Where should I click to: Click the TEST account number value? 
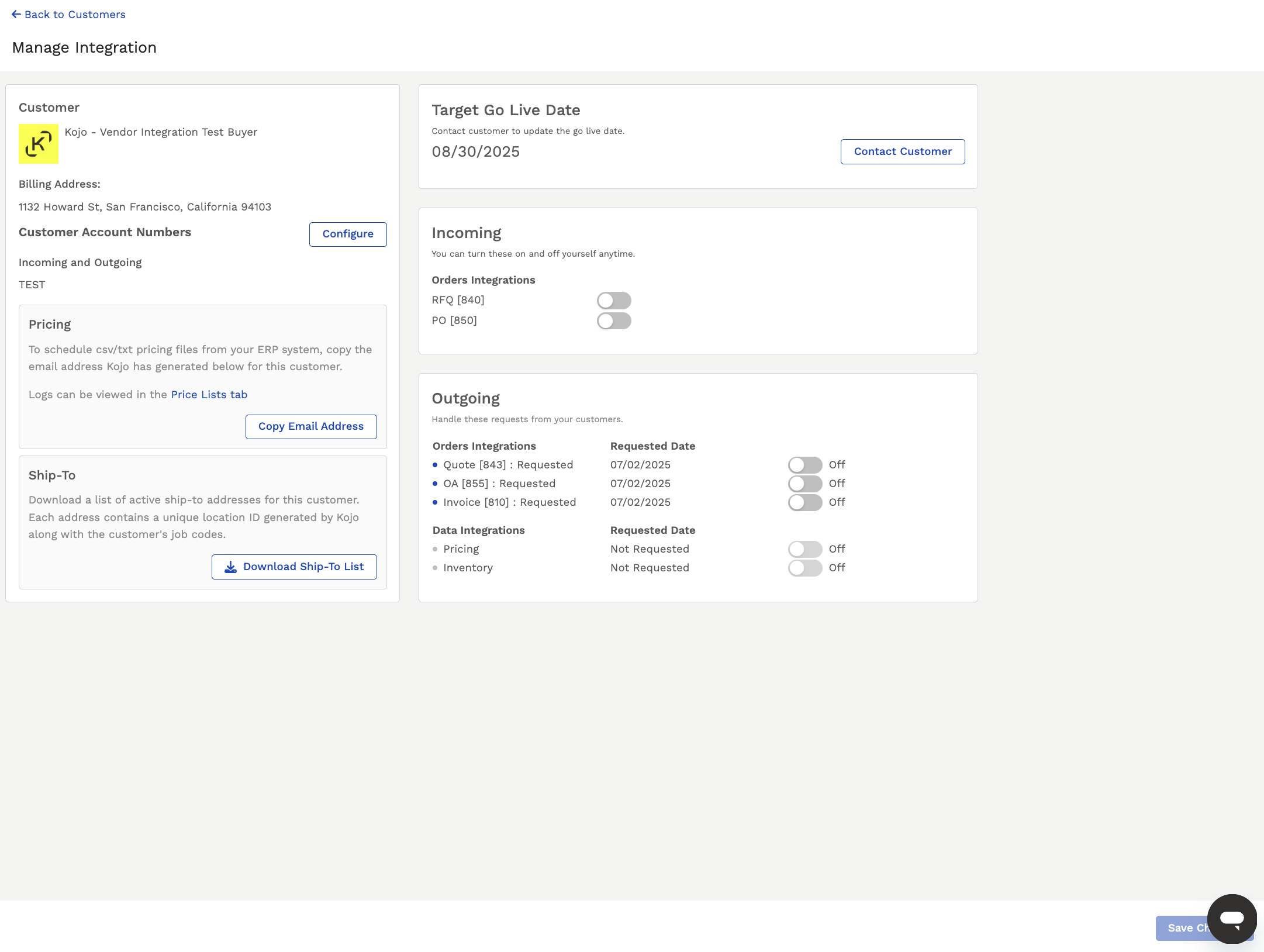[32, 285]
